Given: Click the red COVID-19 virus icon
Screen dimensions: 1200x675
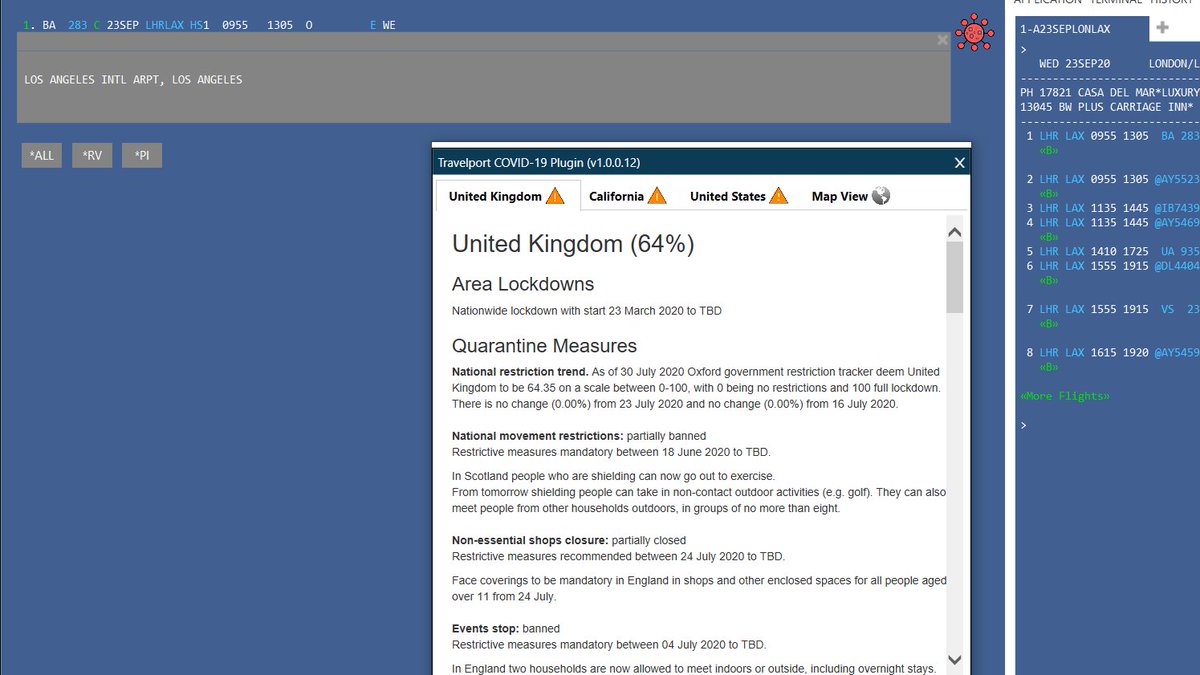Looking at the screenshot, I should [973, 32].
